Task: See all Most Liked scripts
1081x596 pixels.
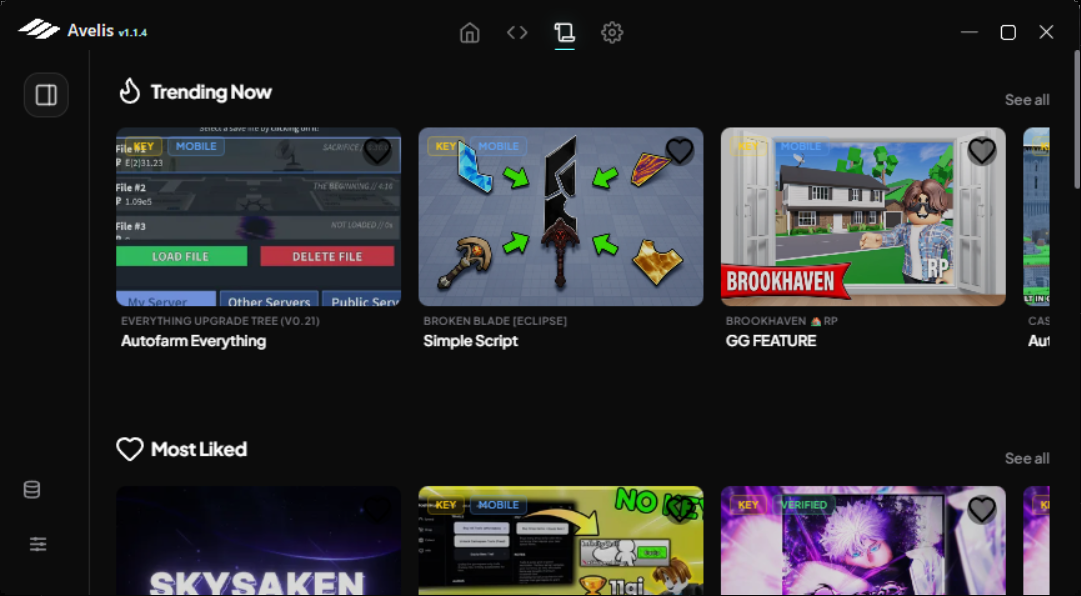Action: [1027, 458]
